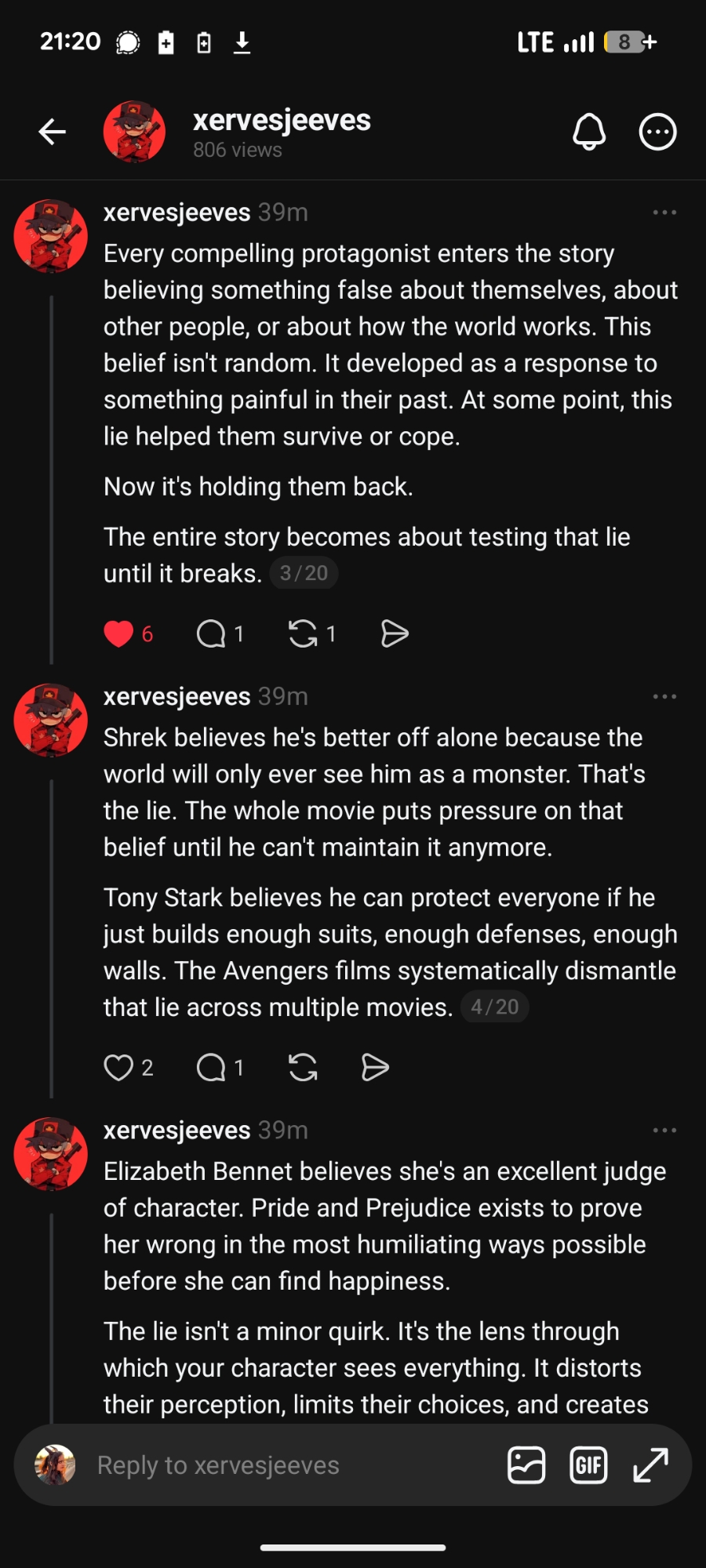706x1568 pixels.
Task: Go back with the left arrow
Action: [x=53, y=132]
